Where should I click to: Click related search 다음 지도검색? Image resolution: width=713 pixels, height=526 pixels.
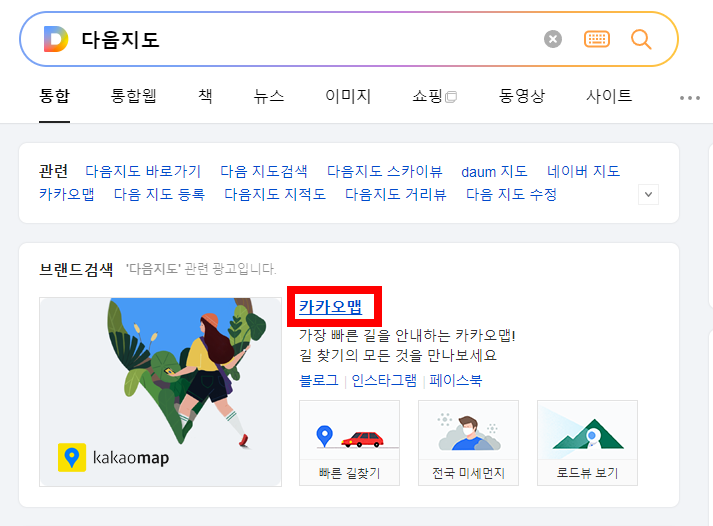pyautogui.click(x=264, y=171)
